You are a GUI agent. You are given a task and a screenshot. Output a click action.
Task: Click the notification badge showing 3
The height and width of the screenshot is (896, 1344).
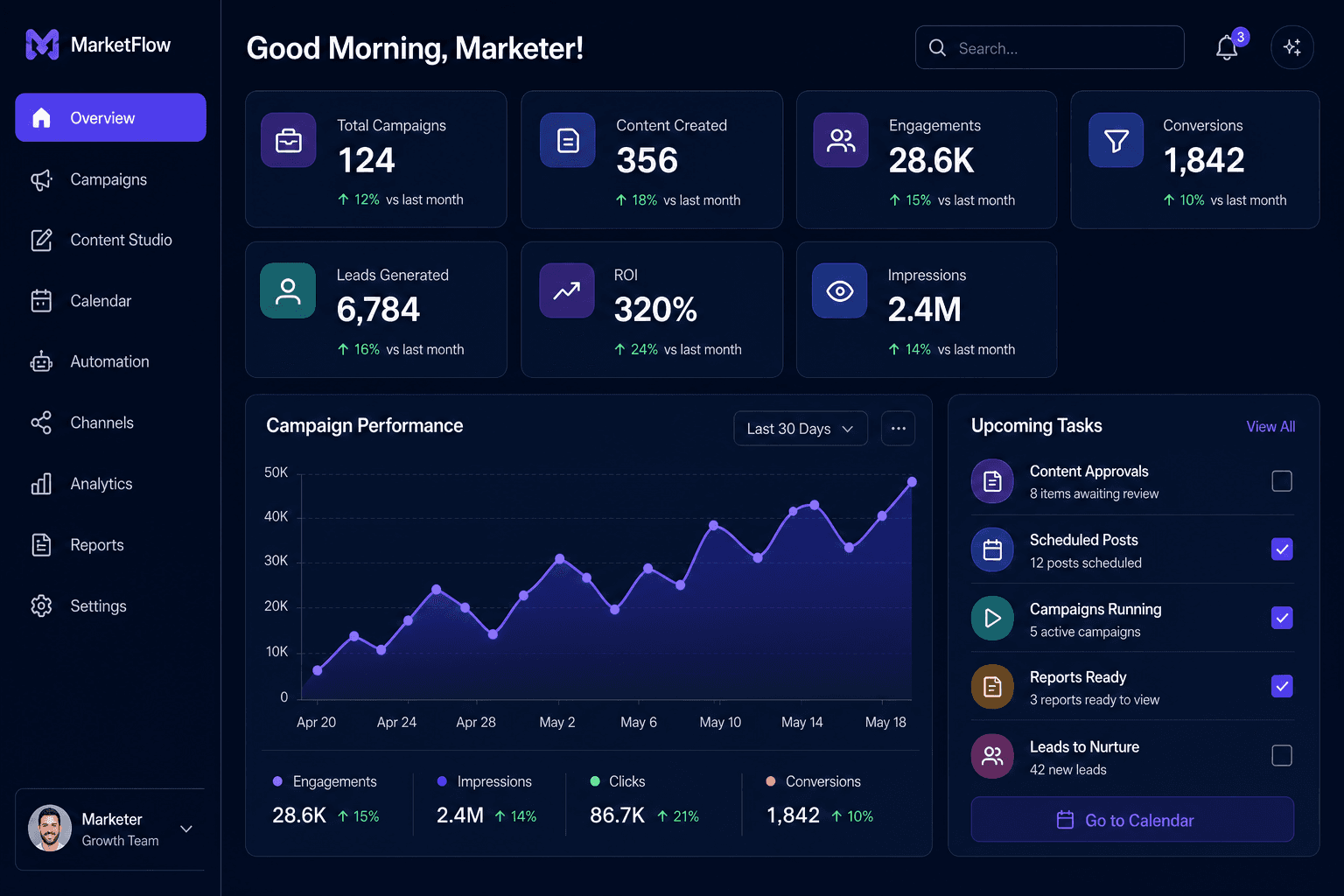(1240, 37)
